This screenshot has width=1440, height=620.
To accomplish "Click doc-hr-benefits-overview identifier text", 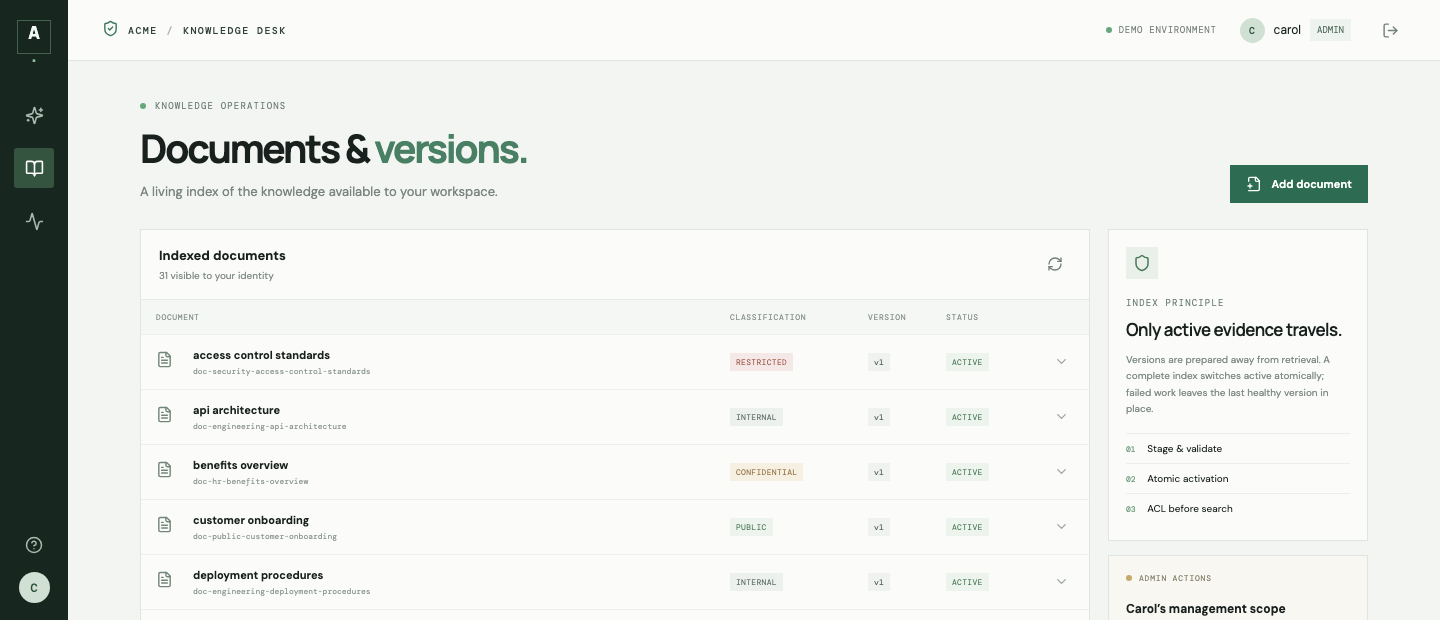I will (x=250, y=482).
